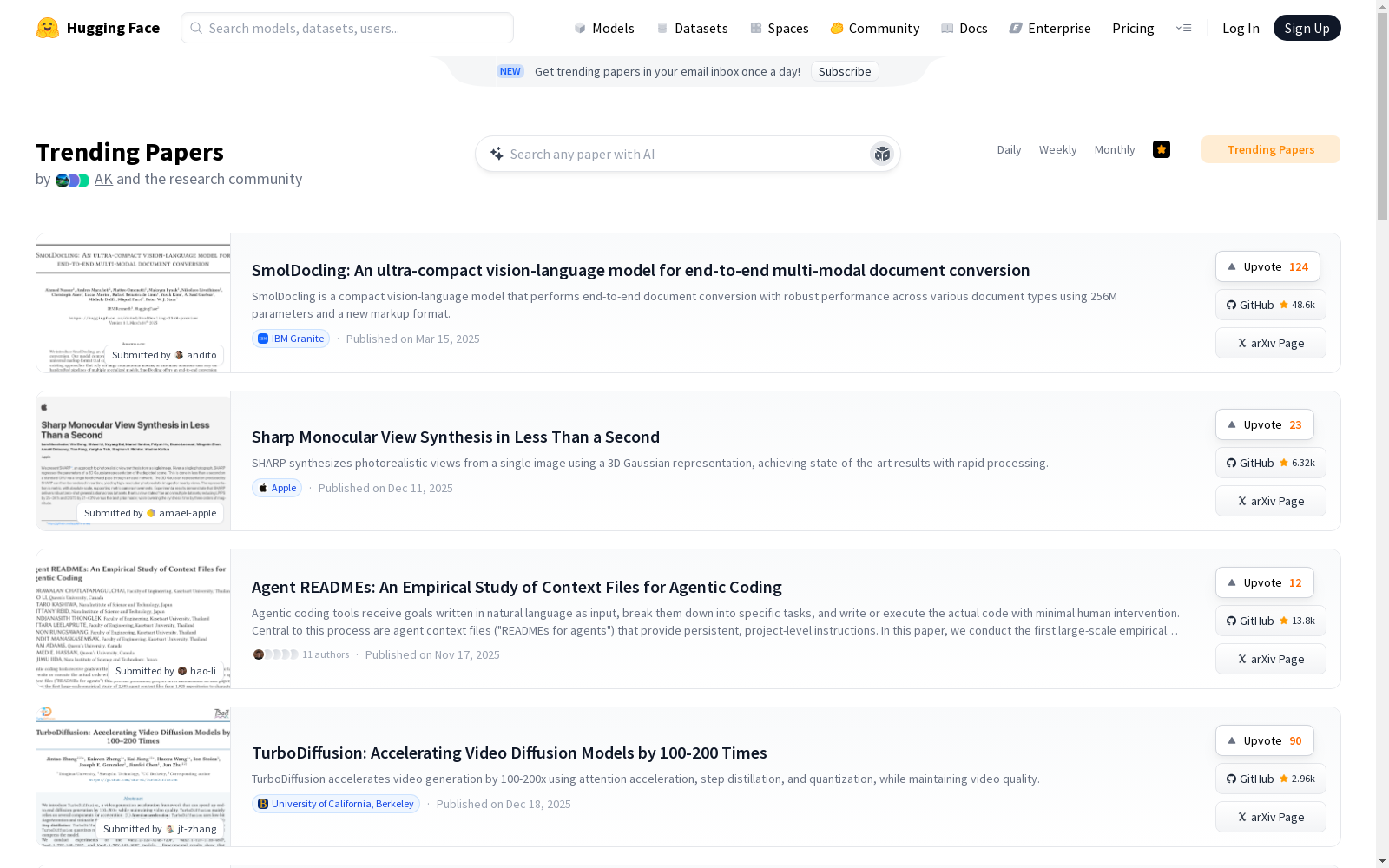
Task: Open the Enterprise page
Action: tap(1050, 28)
